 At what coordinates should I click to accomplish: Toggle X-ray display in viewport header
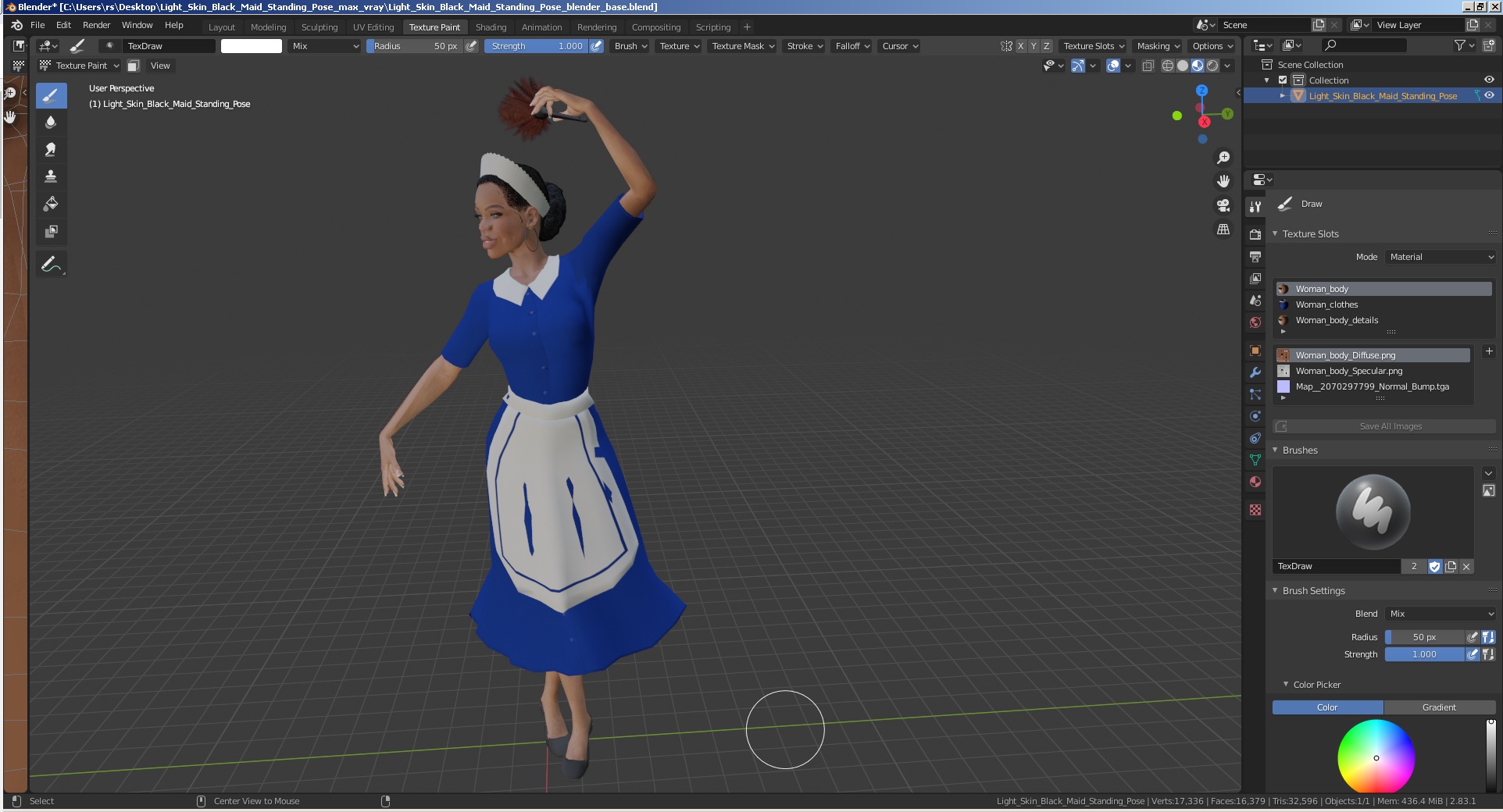(1148, 66)
